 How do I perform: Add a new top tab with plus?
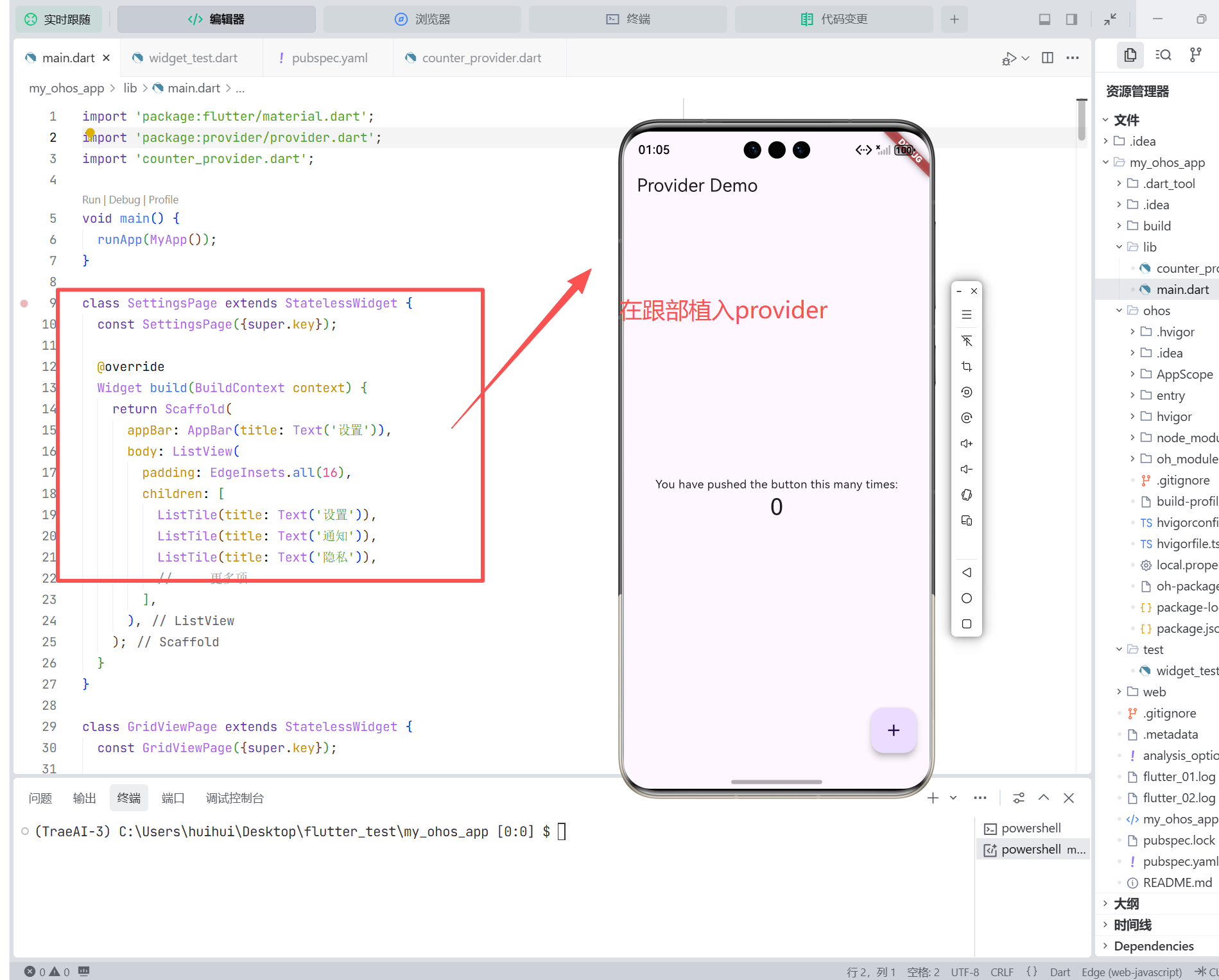[955, 19]
